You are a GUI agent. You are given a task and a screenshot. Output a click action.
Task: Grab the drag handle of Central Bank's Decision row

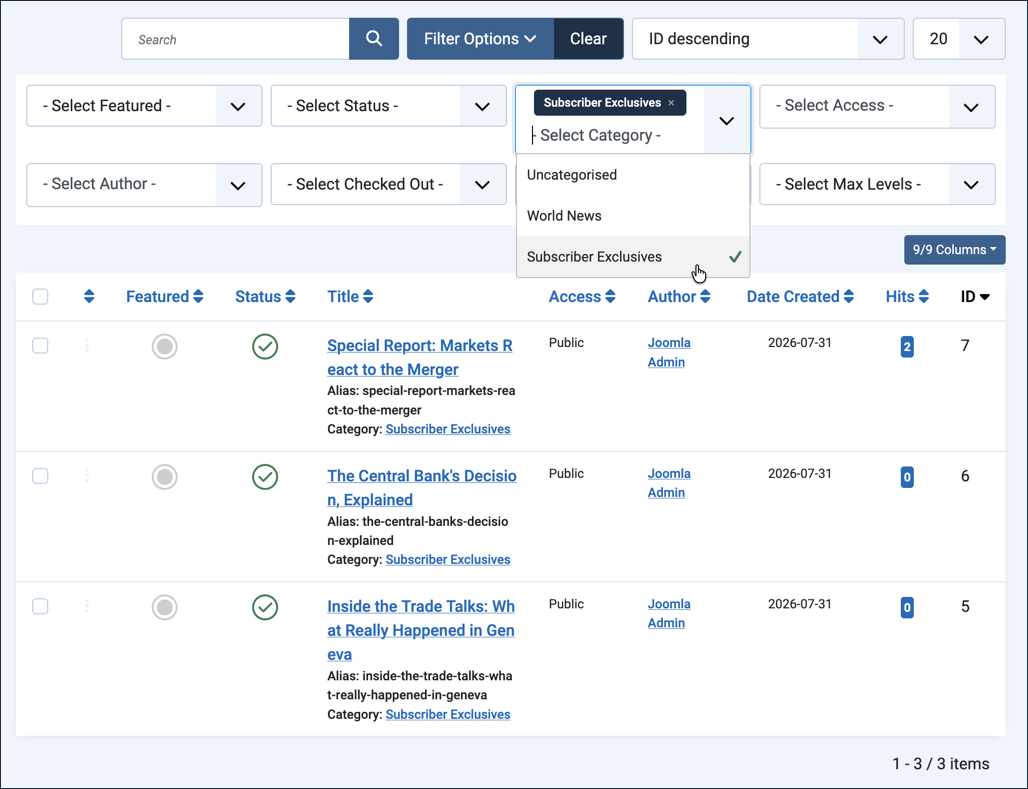tap(87, 476)
